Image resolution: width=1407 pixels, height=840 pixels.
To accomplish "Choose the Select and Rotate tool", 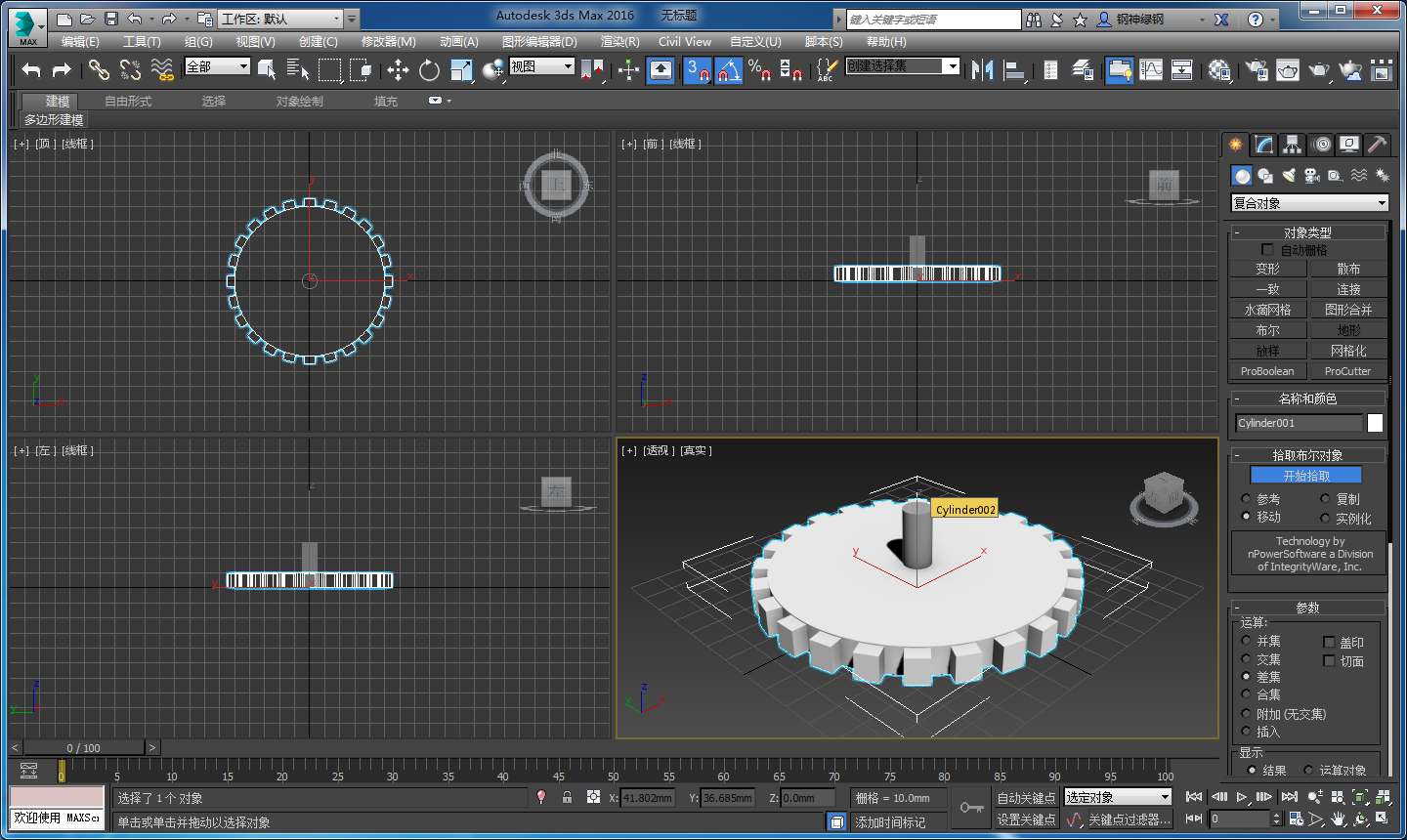I will click(x=429, y=69).
